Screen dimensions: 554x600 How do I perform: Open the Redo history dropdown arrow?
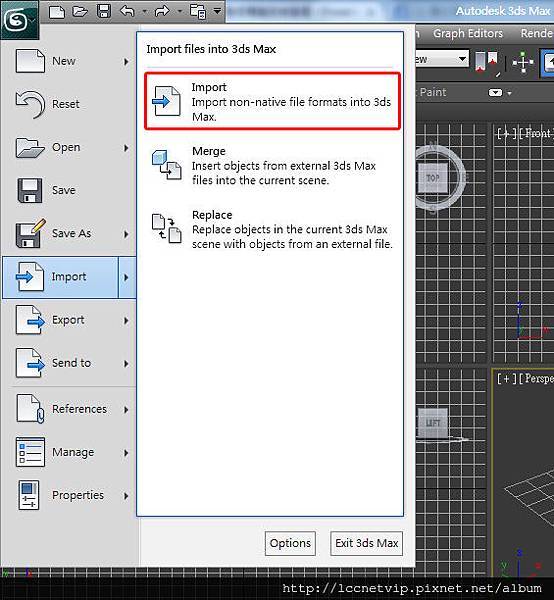180,11
